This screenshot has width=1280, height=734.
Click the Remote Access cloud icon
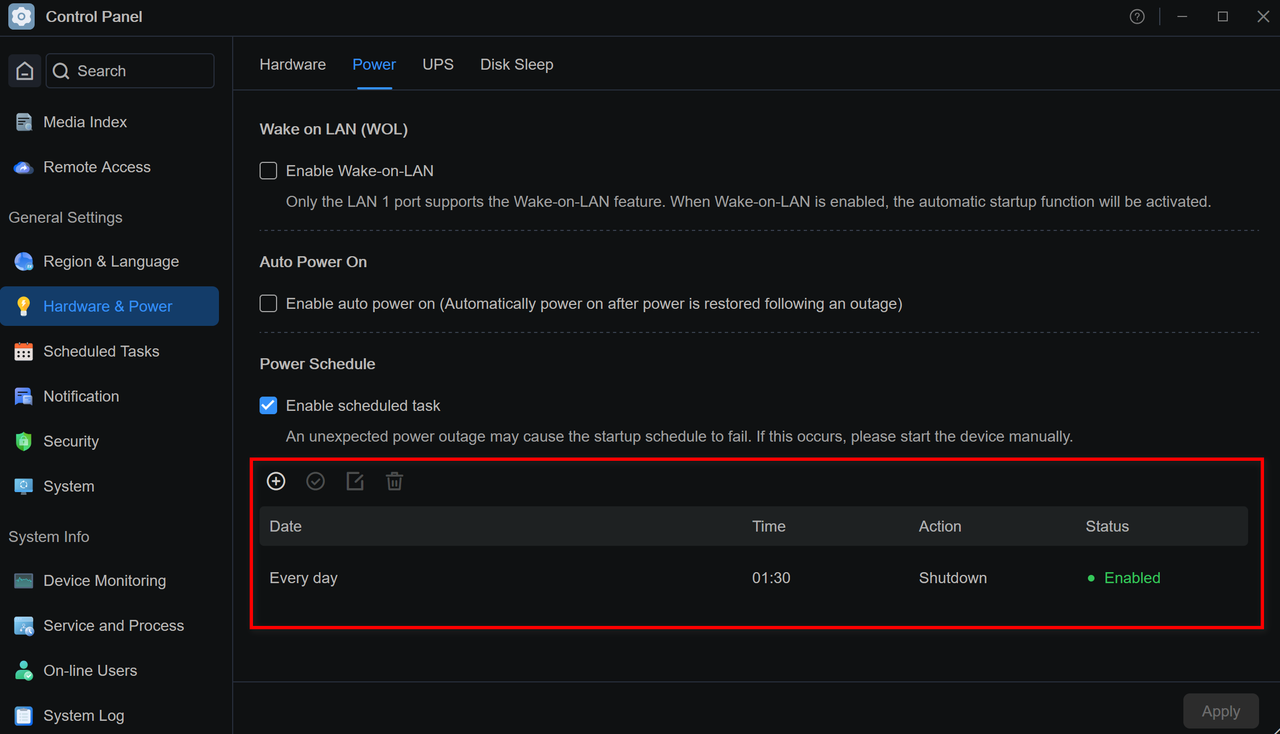24,167
